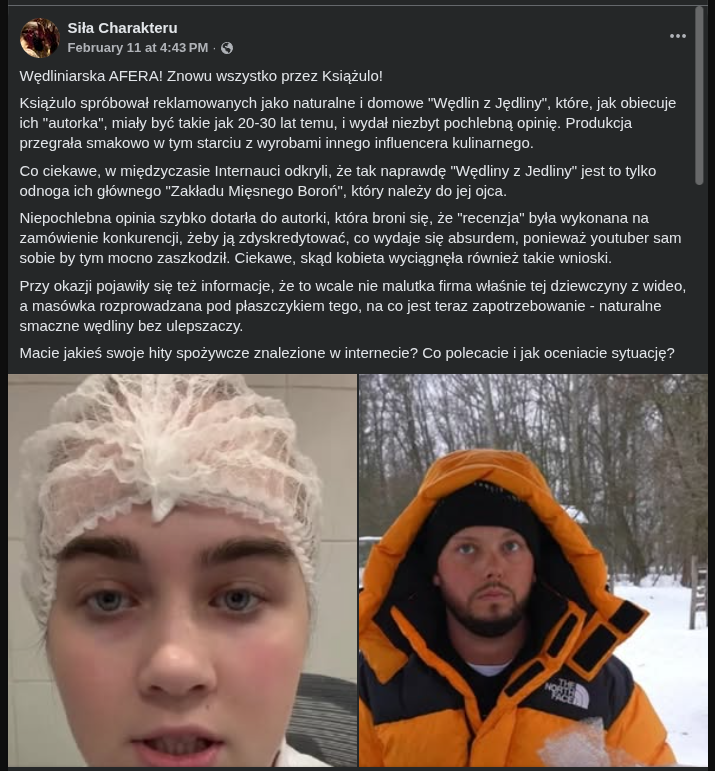Click the question line "Macie jakieś swoje hity"
Screen dimensions: 715x771
click(x=347, y=353)
